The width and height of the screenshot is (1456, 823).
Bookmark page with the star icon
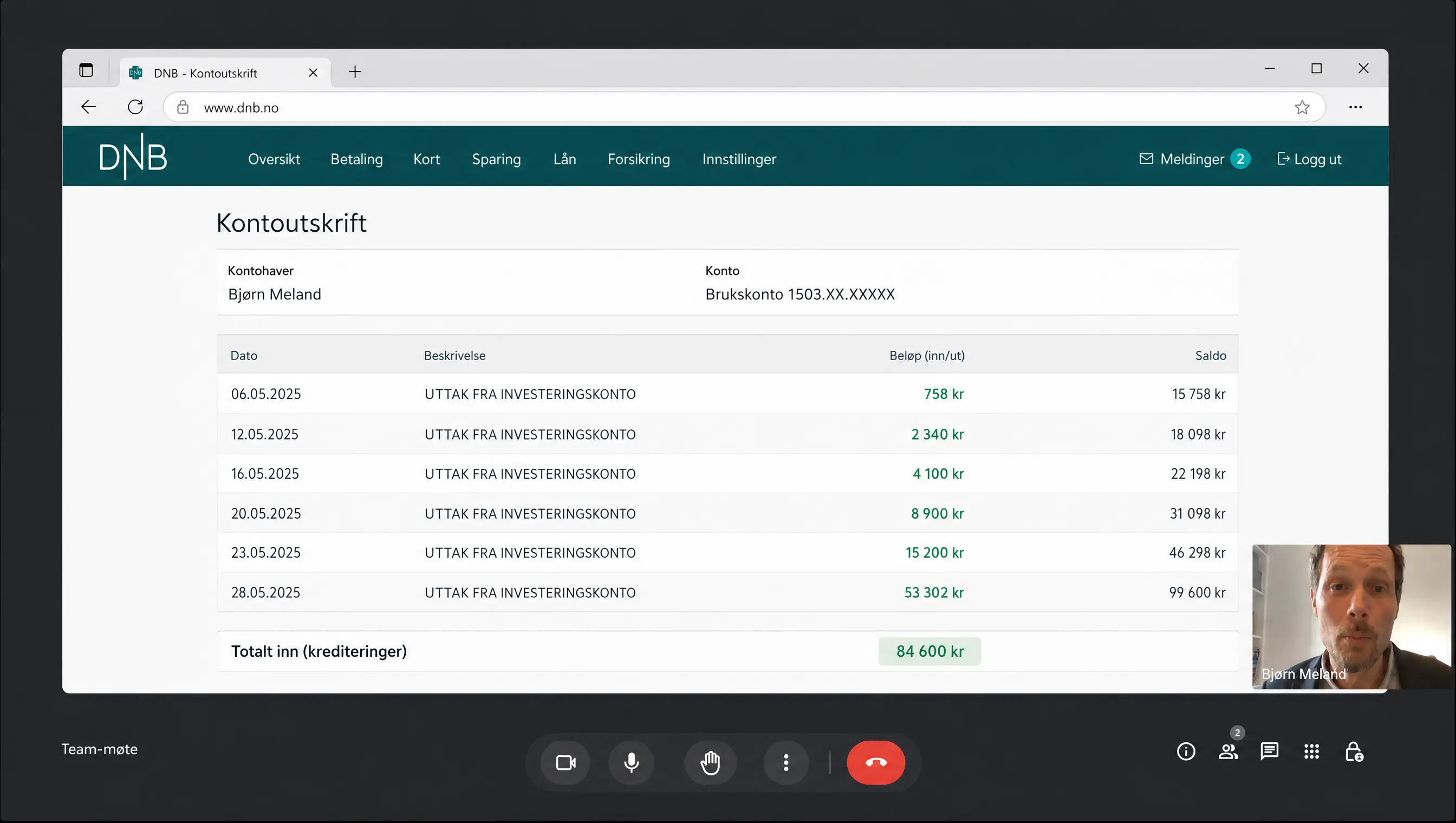(x=1302, y=107)
